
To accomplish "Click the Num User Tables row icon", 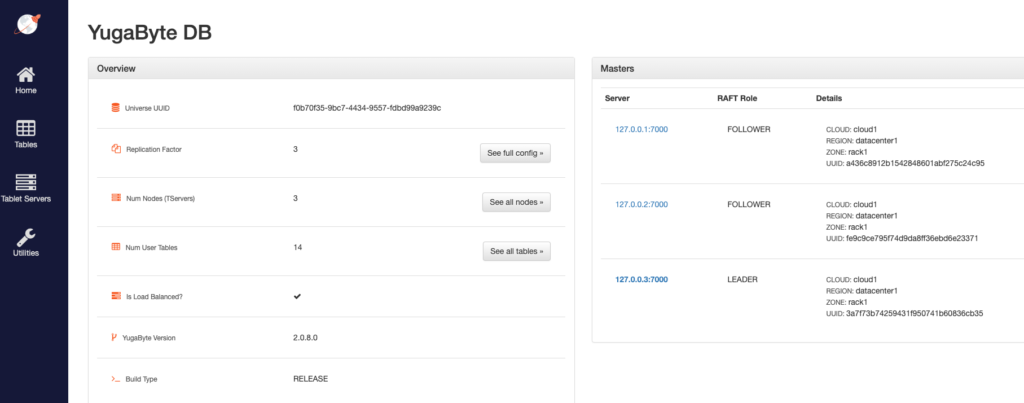I will coord(116,247).
